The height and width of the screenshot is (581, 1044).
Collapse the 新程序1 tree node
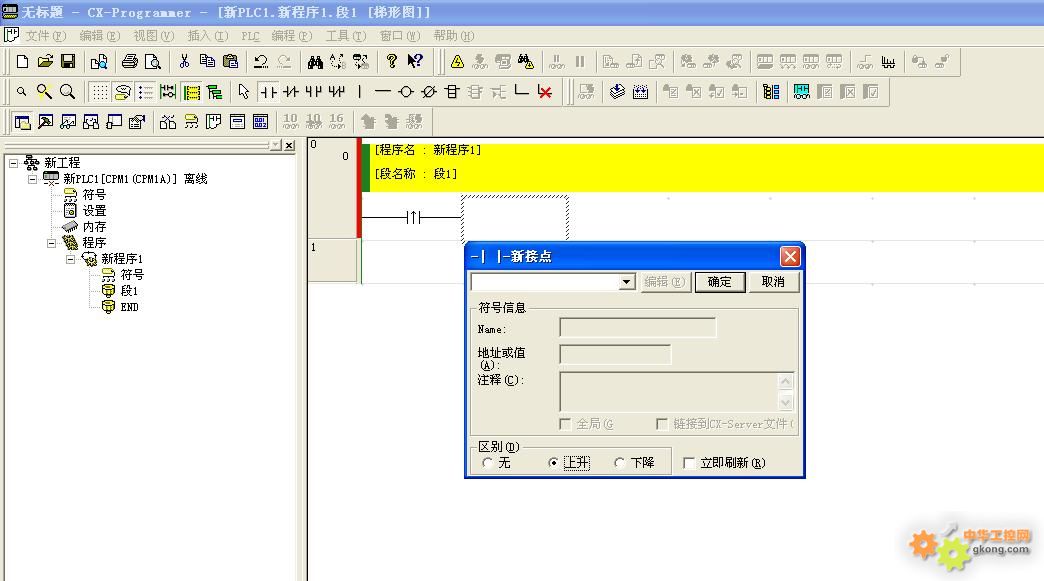coord(71,260)
